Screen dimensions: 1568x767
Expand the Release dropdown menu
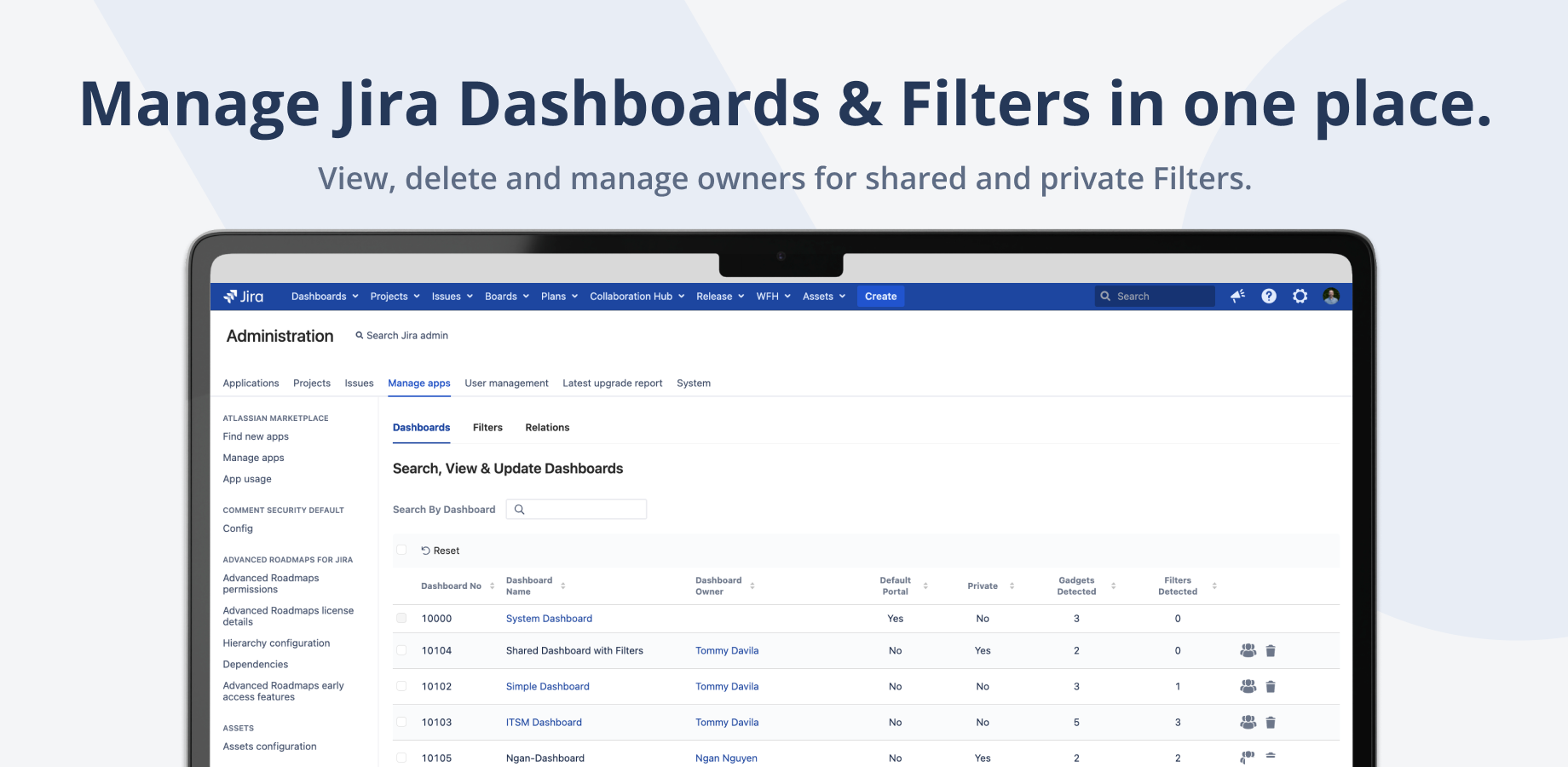721,297
